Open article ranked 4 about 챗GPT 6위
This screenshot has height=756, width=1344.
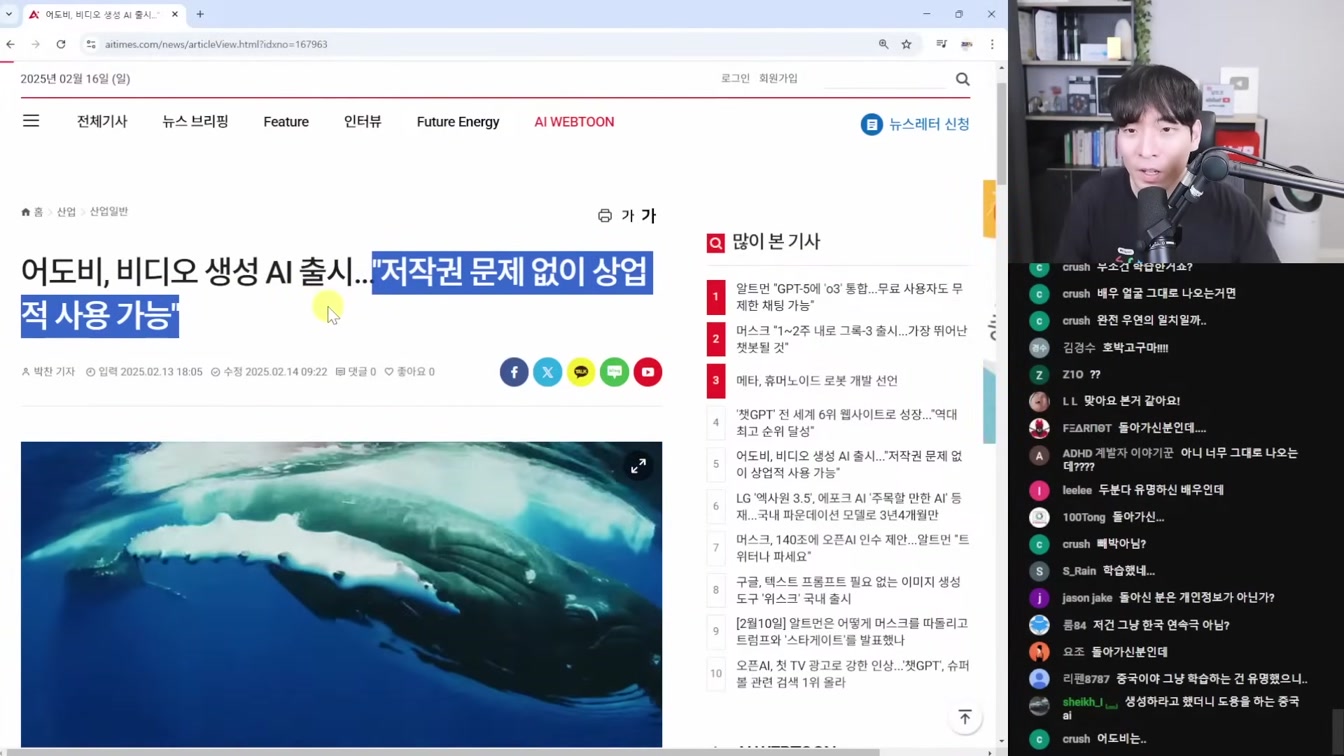tap(846, 423)
